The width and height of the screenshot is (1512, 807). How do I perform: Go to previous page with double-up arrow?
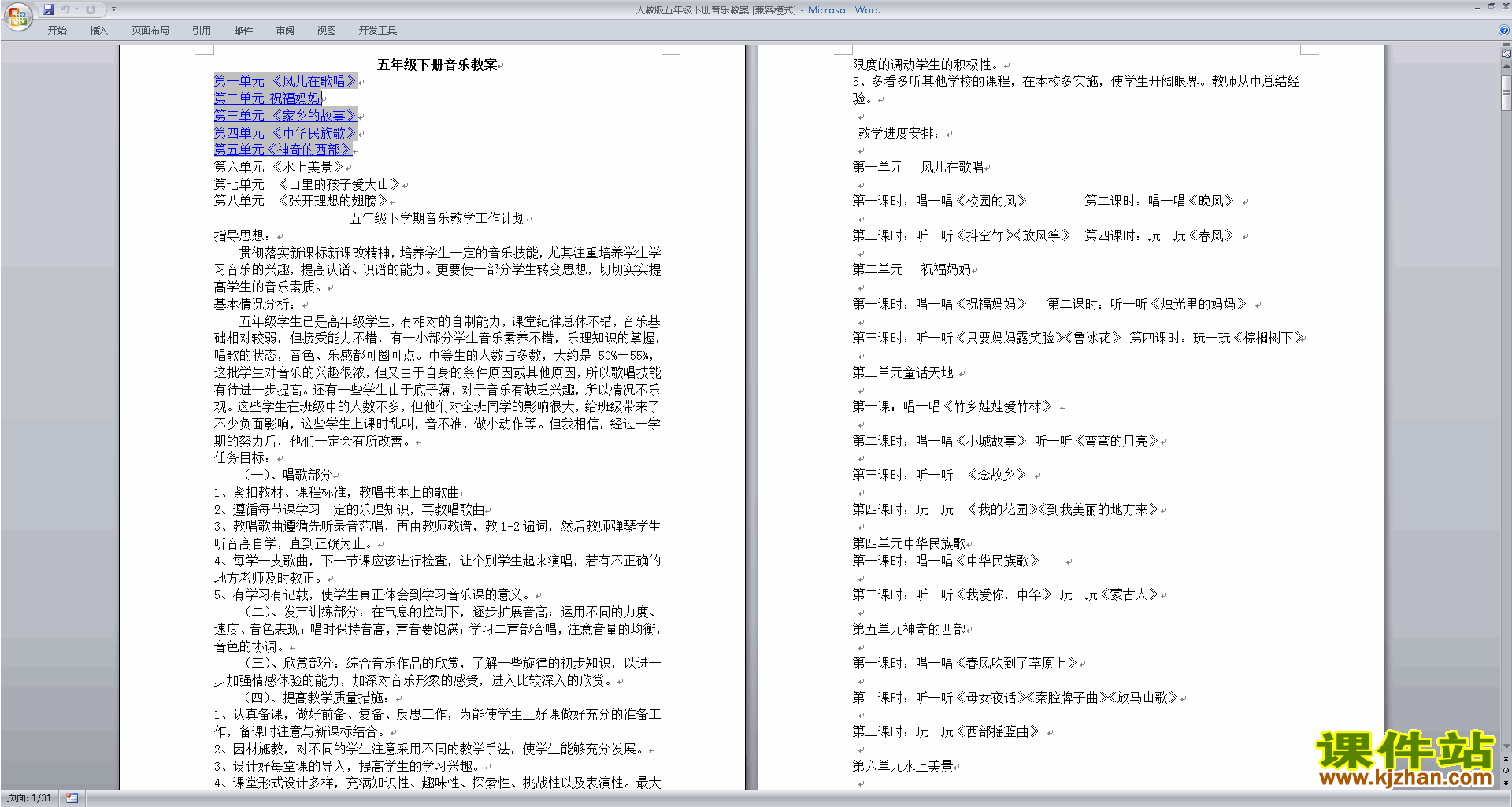pos(1506,759)
